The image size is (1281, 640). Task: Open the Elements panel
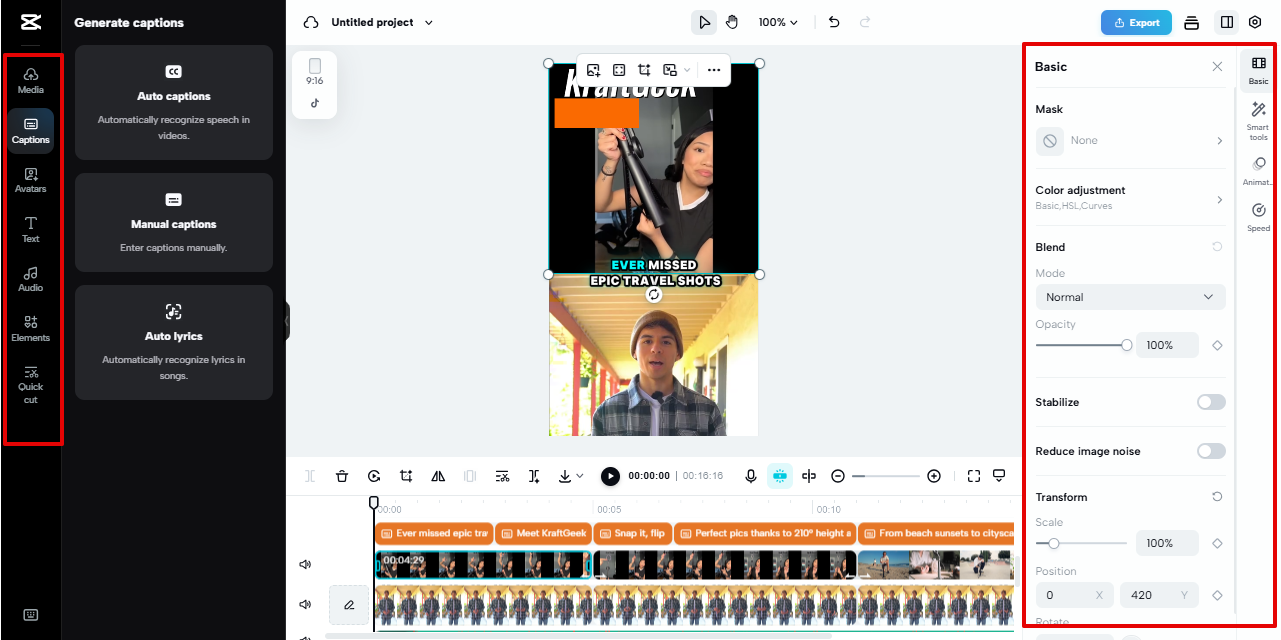click(x=30, y=329)
